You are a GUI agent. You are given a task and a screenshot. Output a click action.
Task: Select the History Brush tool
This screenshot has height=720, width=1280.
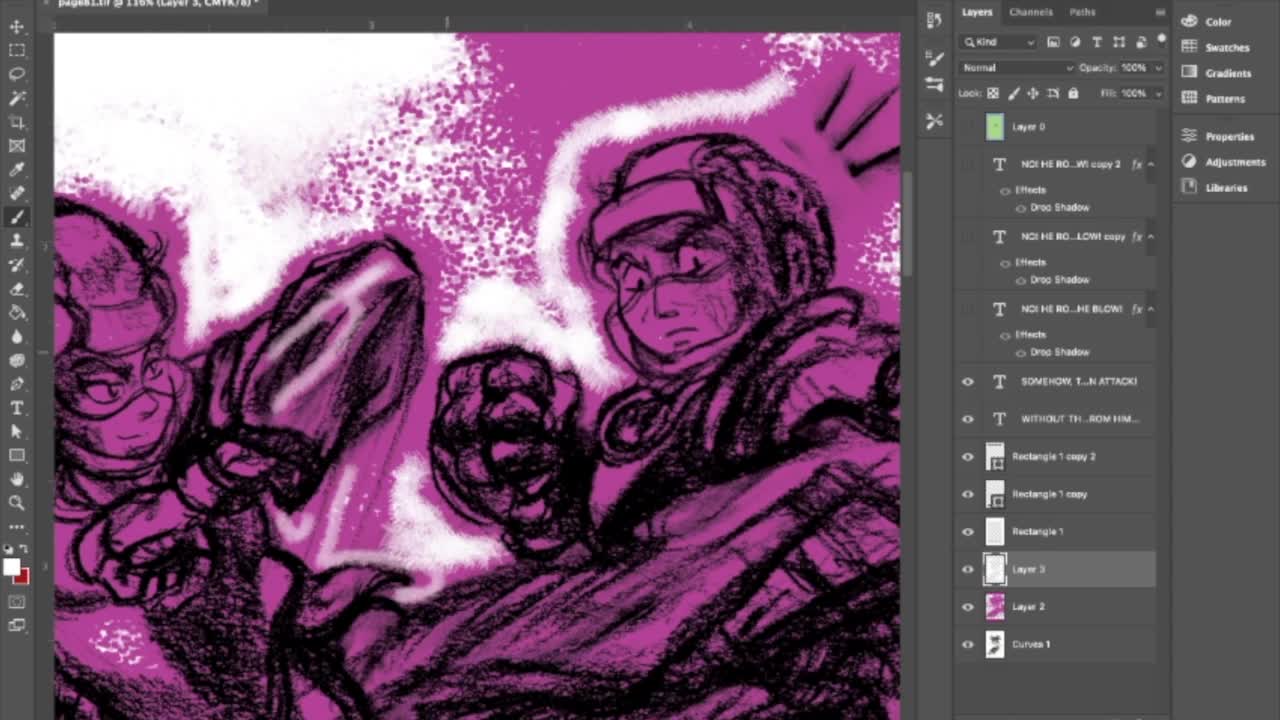pos(17,265)
